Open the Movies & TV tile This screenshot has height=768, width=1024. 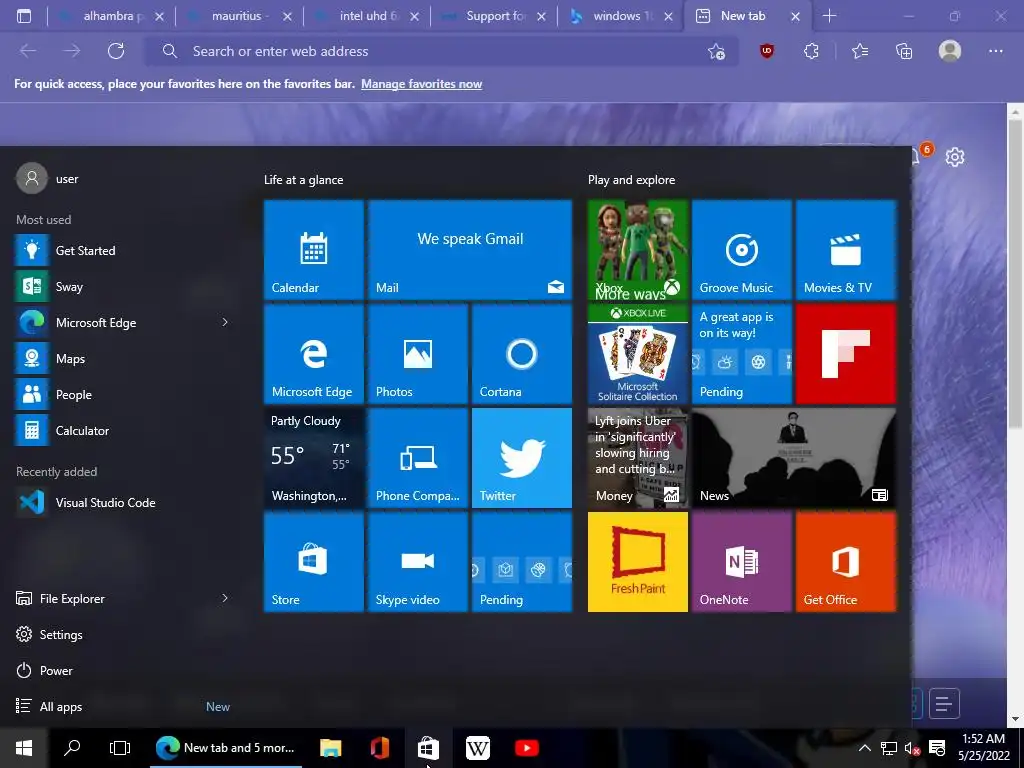[x=846, y=249]
